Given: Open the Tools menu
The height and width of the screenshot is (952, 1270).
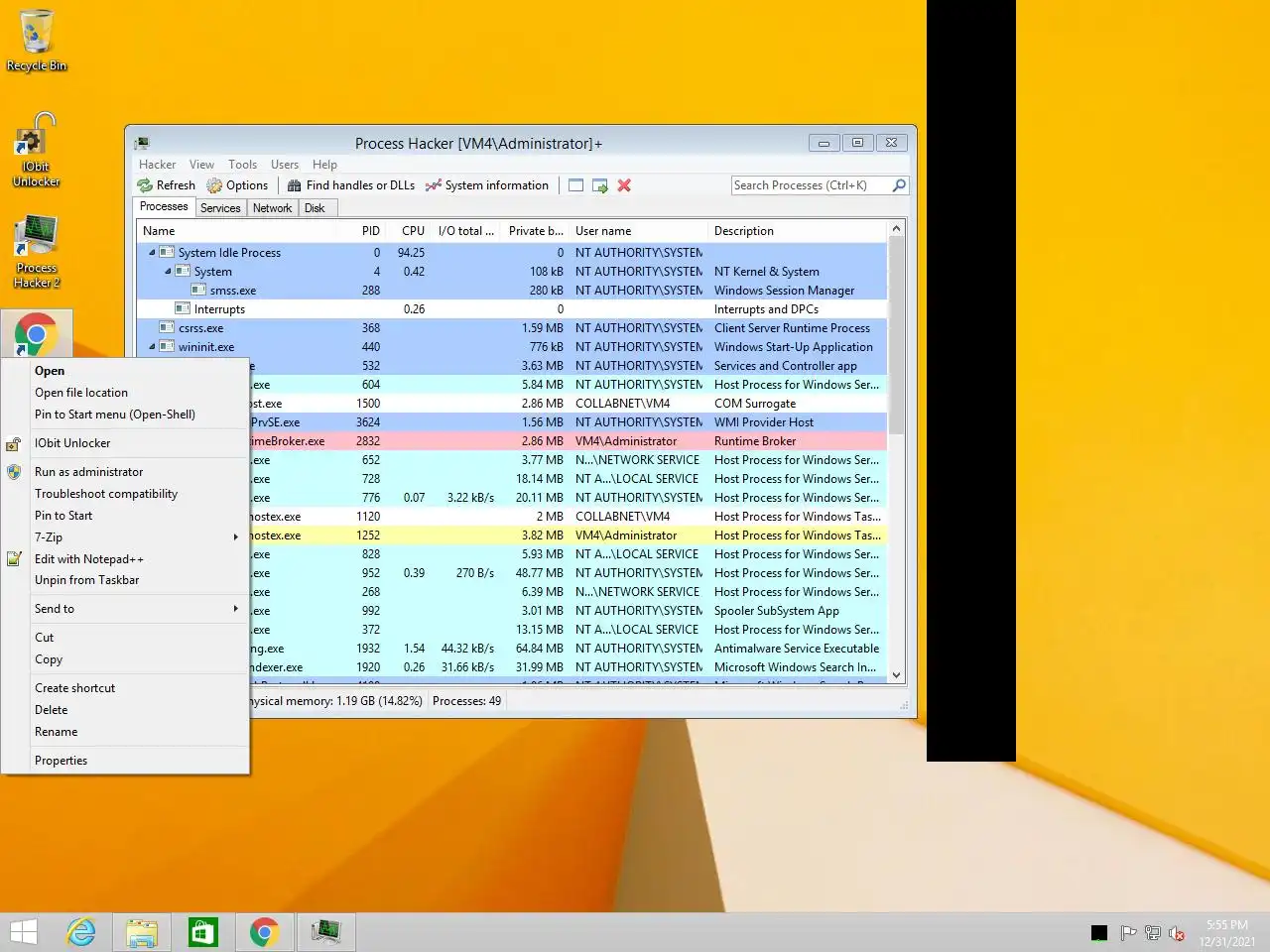Looking at the screenshot, I should [x=242, y=165].
